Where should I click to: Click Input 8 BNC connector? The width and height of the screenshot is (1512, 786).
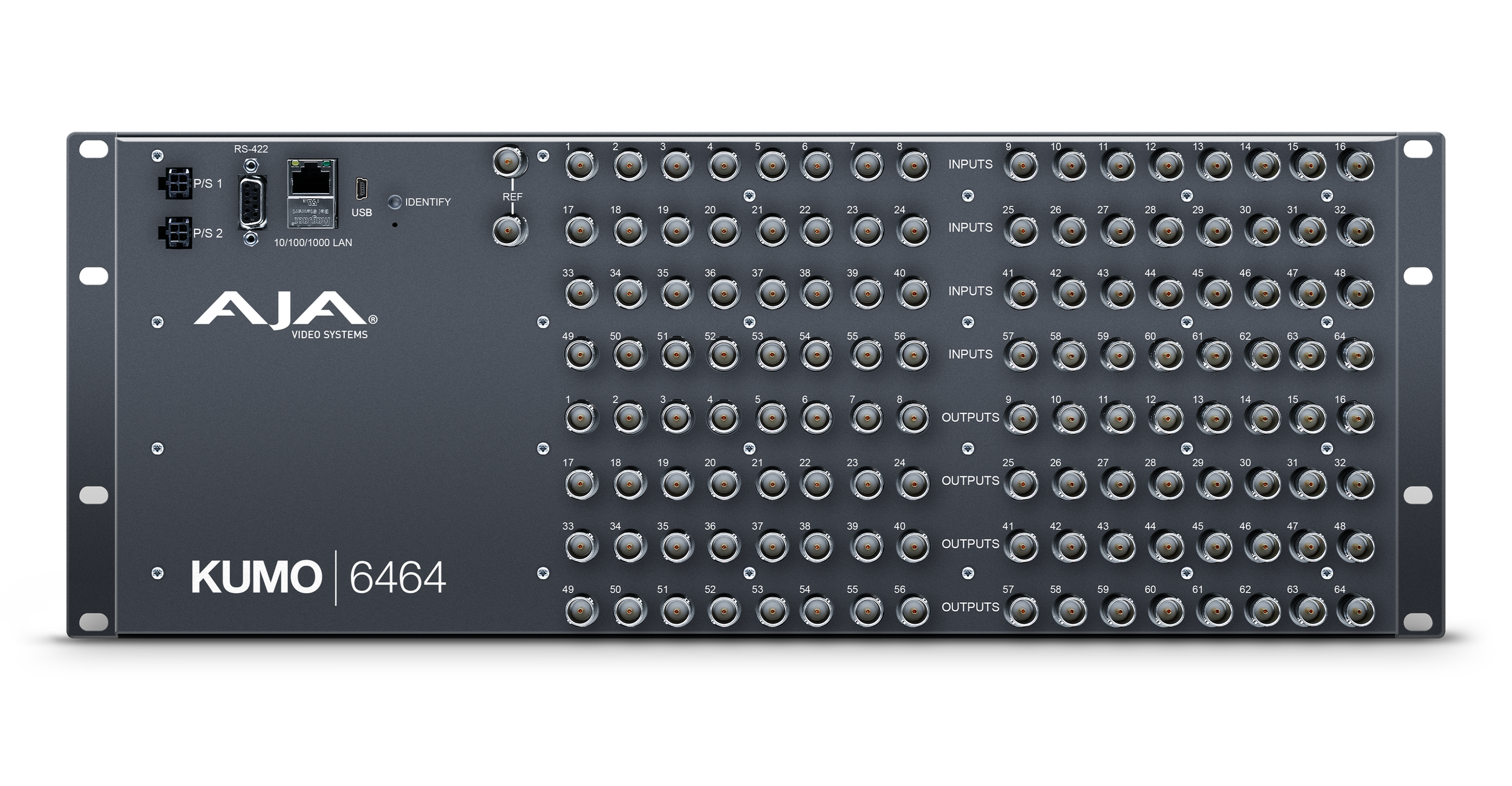tap(913, 165)
